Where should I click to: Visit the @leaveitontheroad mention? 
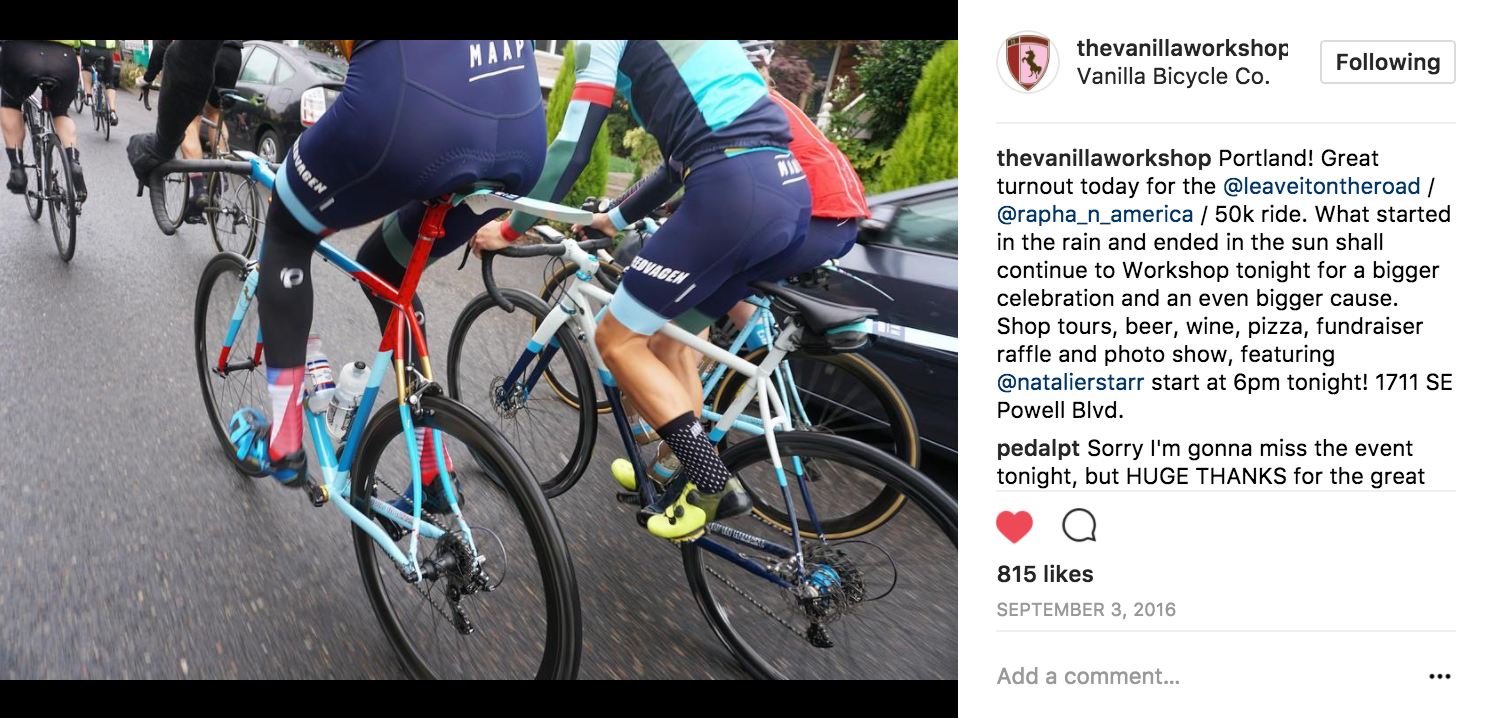coord(1321,186)
